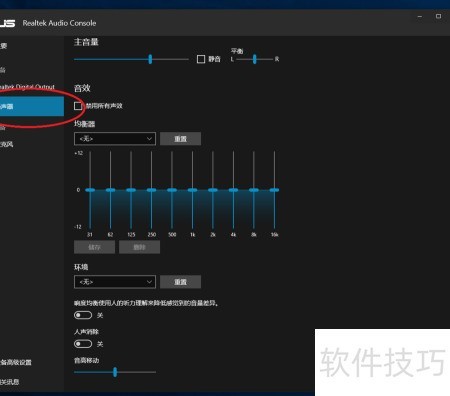Screen dimensions: 450x396
Task: Click the 8k equalizer band handle
Action: pyautogui.click(x=254, y=190)
